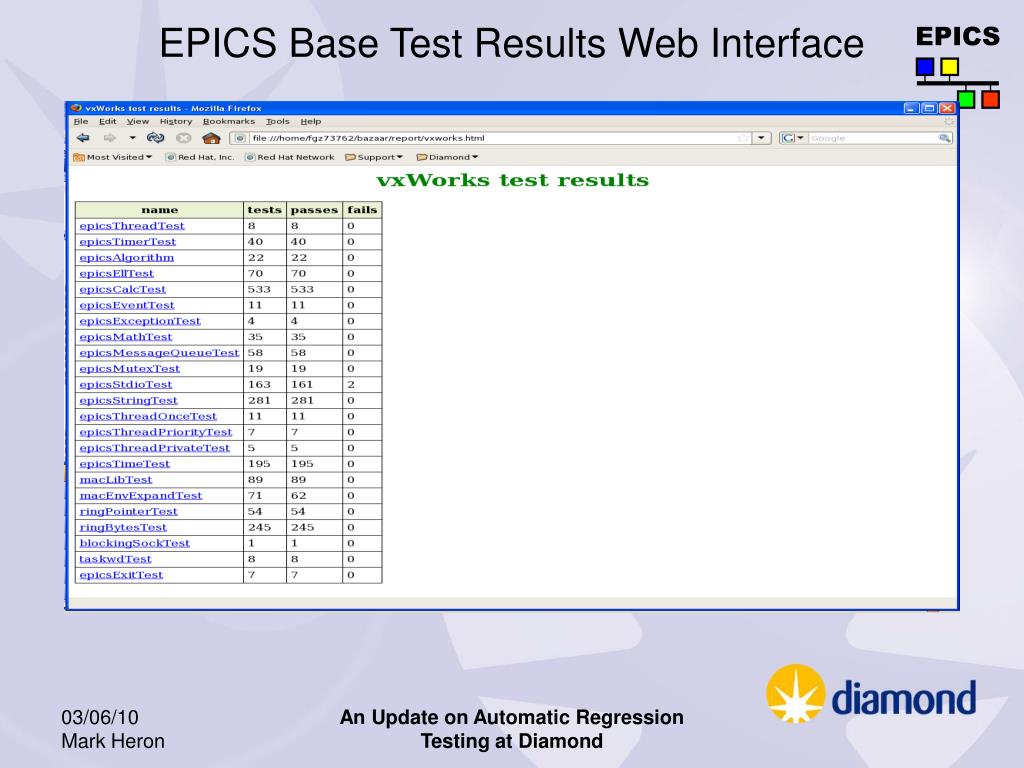Open the View menu
The image size is (1024, 768).
tap(138, 121)
